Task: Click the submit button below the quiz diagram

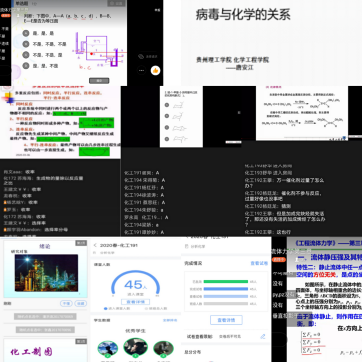Action: [99, 81]
